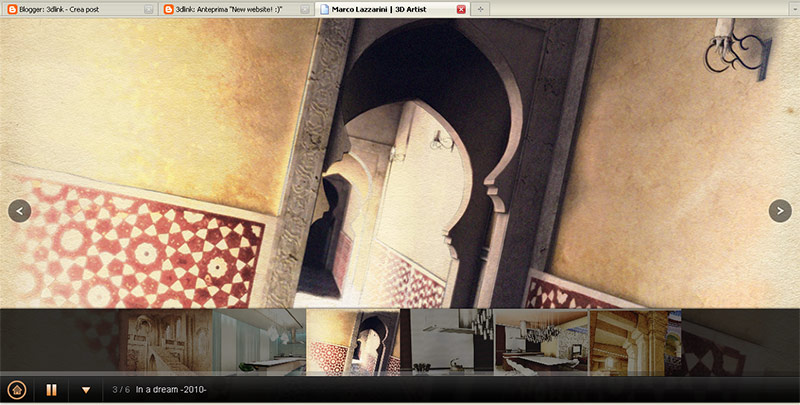Open a new browser tab
The height and width of the screenshot is (405, 800).
[x=481, y=9]
